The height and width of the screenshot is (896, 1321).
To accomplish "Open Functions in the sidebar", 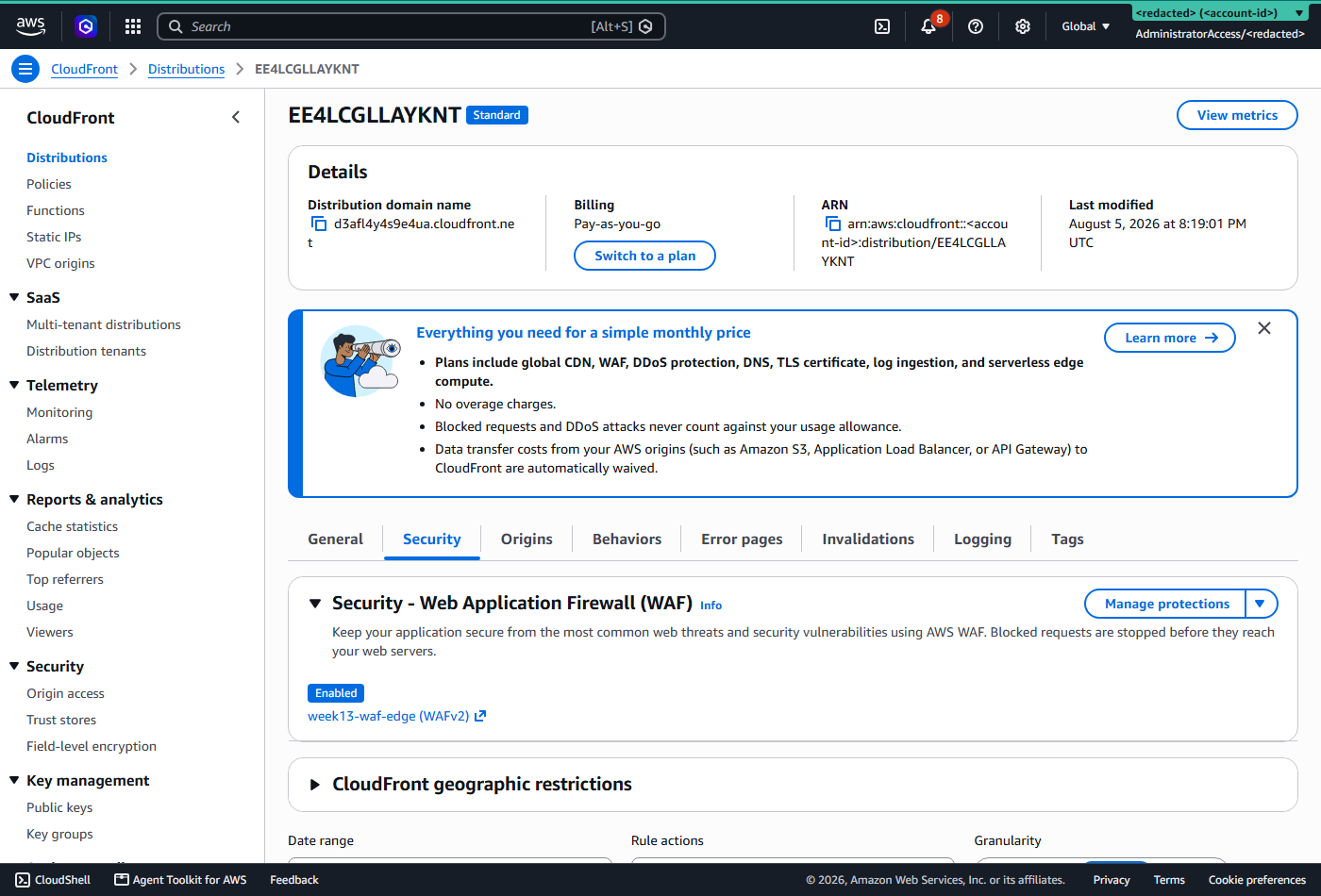I will pyautogui.click(x=56, y=210).
